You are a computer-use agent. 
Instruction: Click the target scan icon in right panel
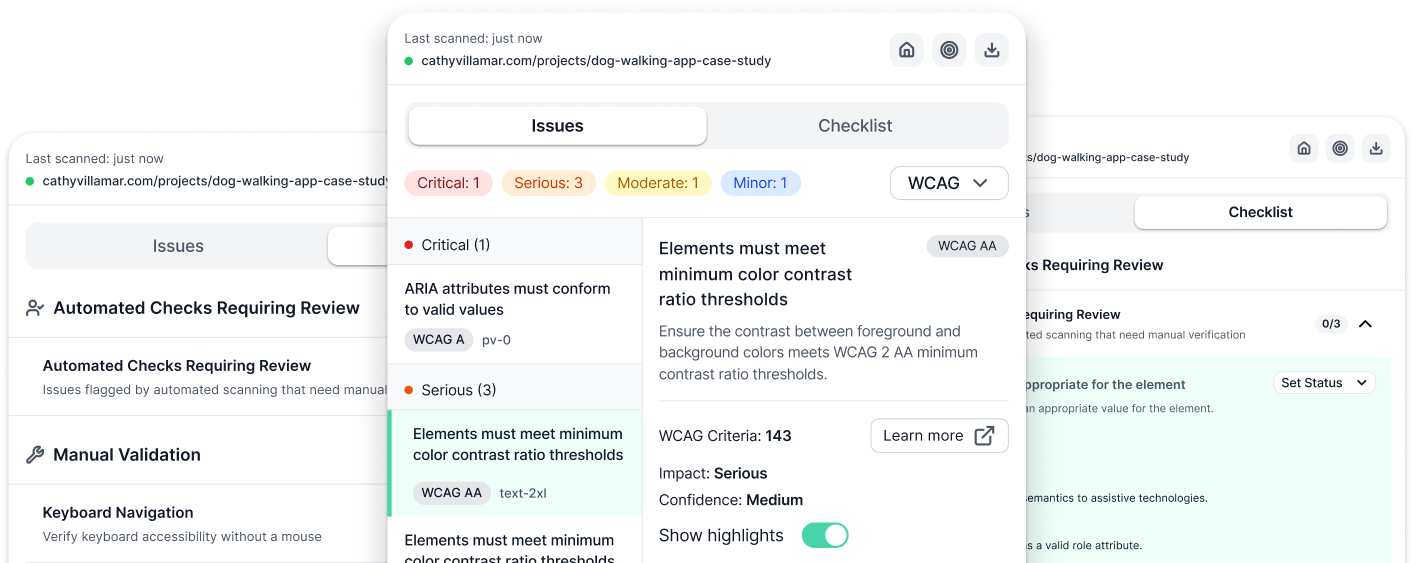[1340, 149]
